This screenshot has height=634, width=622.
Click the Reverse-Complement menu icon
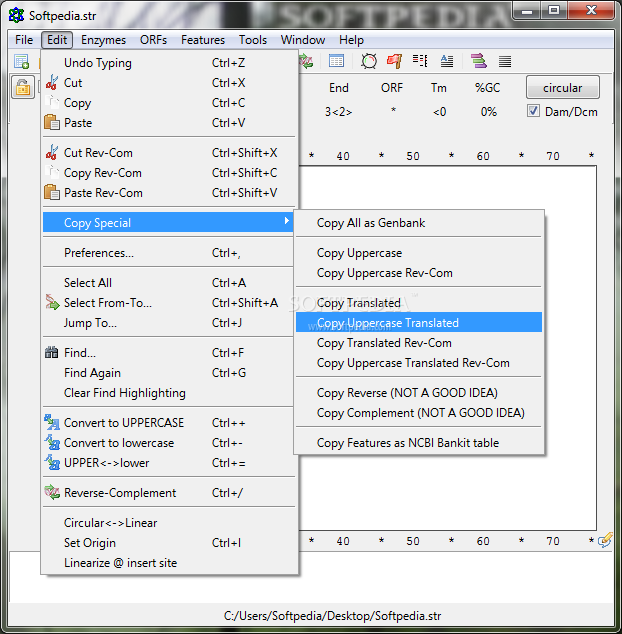tap(52, 492)
